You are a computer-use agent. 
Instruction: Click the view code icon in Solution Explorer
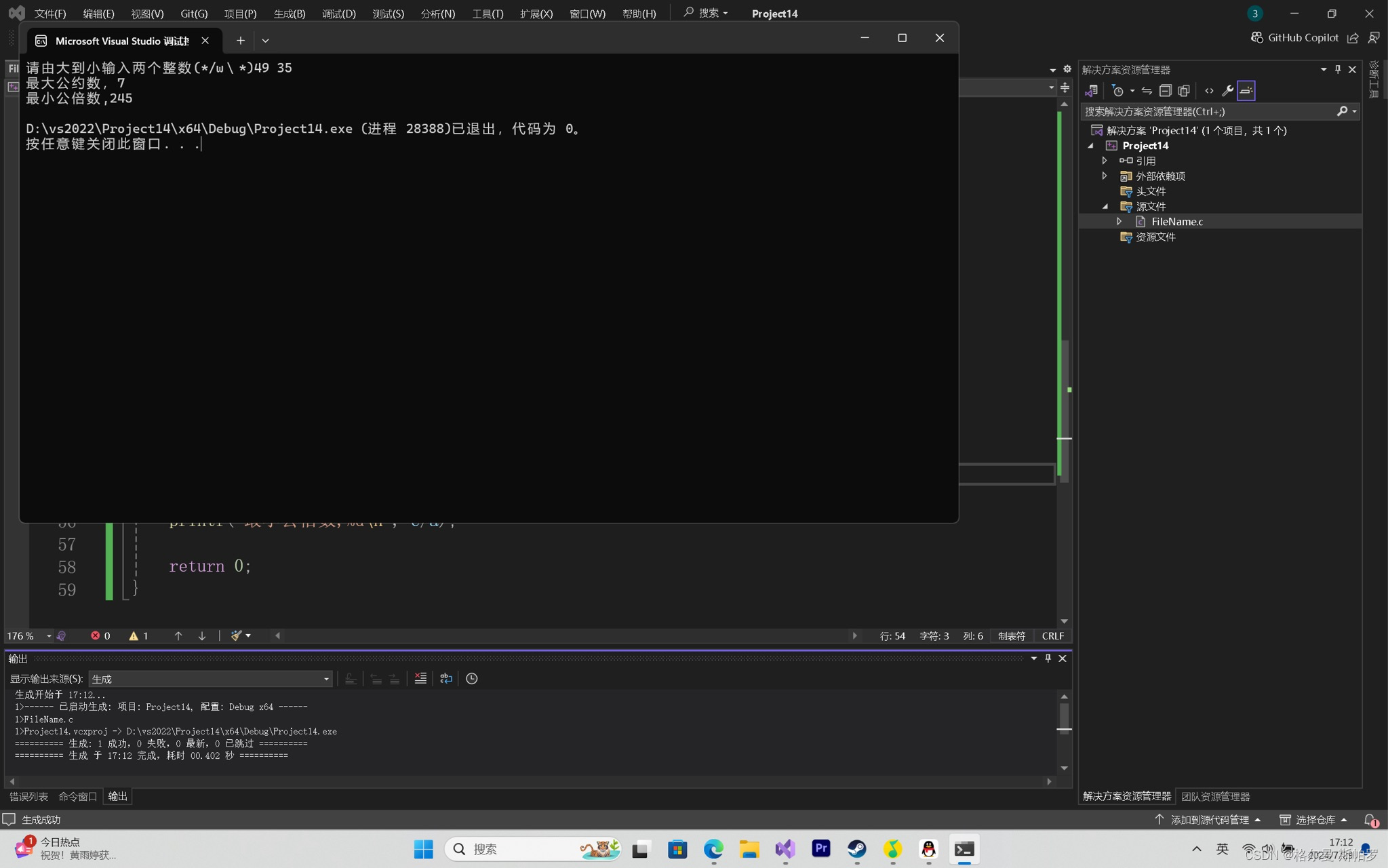coord(1209,91)
